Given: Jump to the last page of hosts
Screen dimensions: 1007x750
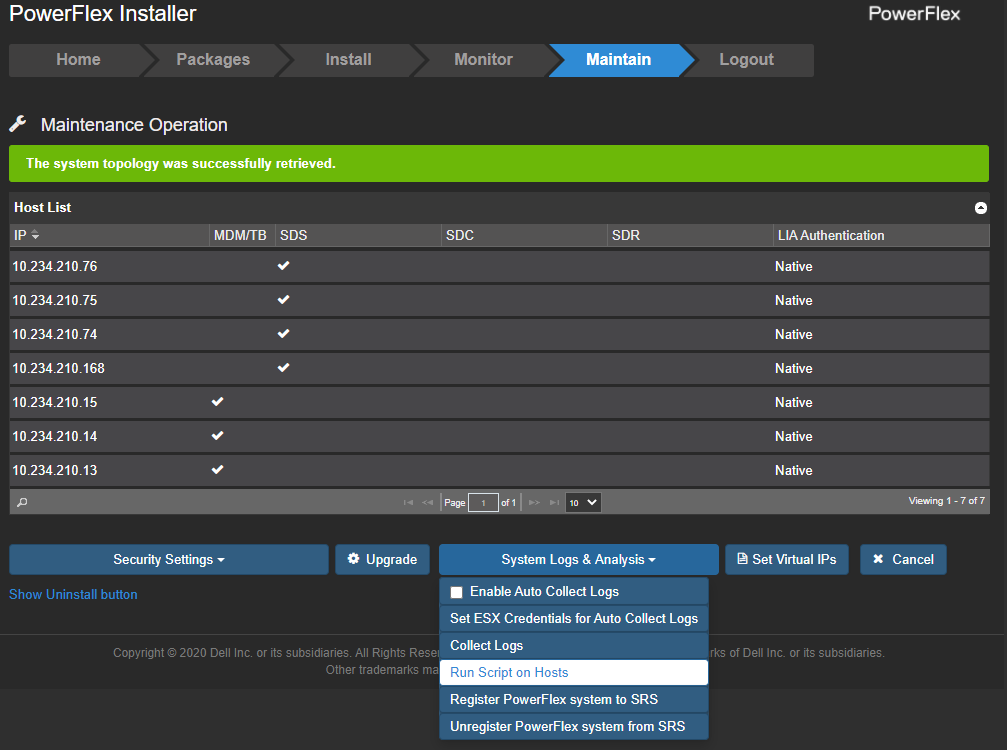Looking at the screenshot, I should pyautogui.click(x=554, y=502).
